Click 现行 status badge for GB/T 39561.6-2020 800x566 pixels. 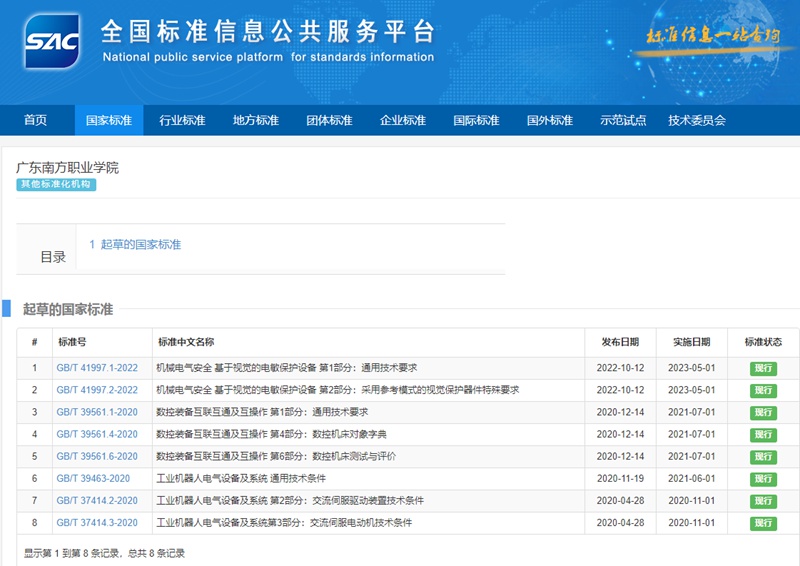click(x=763, y=457)
